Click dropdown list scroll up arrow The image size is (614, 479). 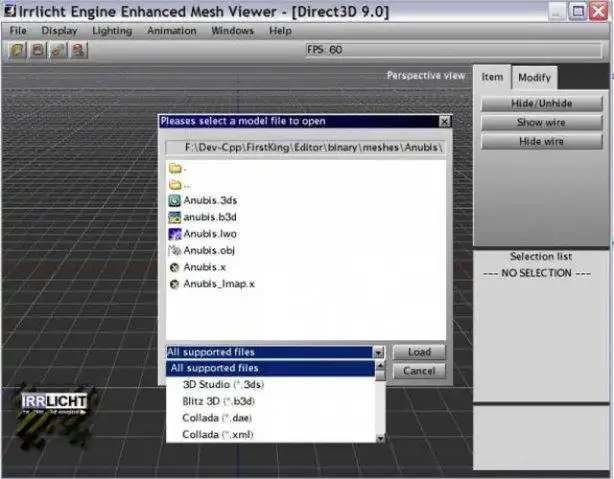click(x=380, y=365)
